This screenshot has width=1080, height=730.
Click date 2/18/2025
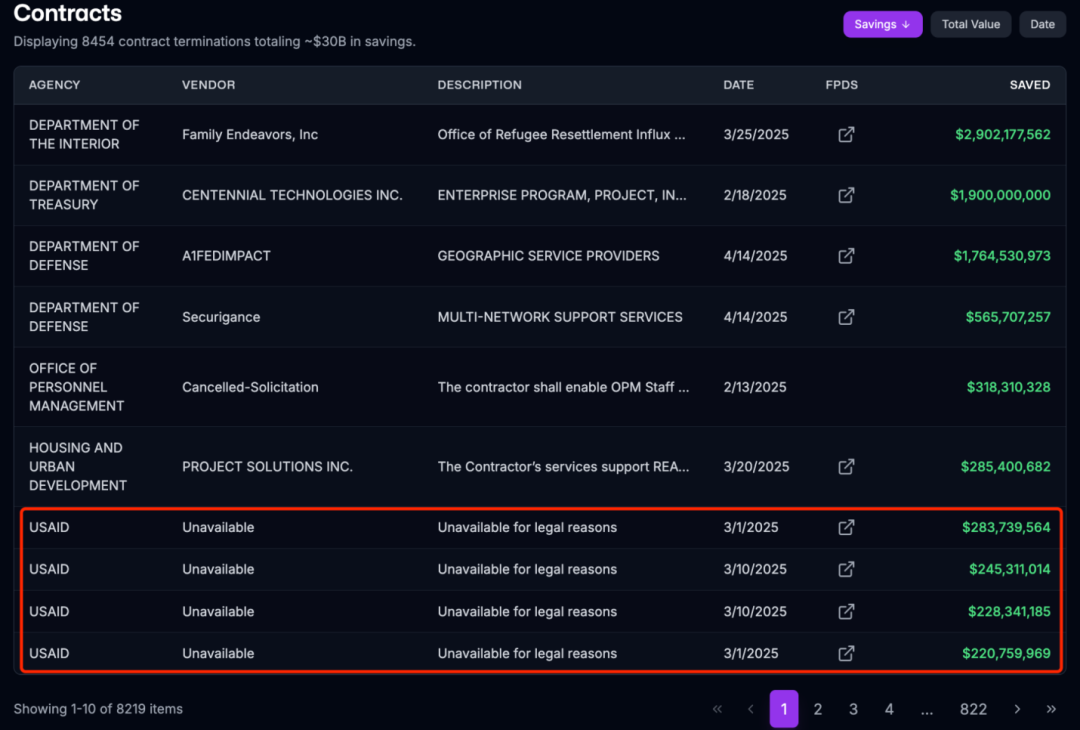point(755,195)
